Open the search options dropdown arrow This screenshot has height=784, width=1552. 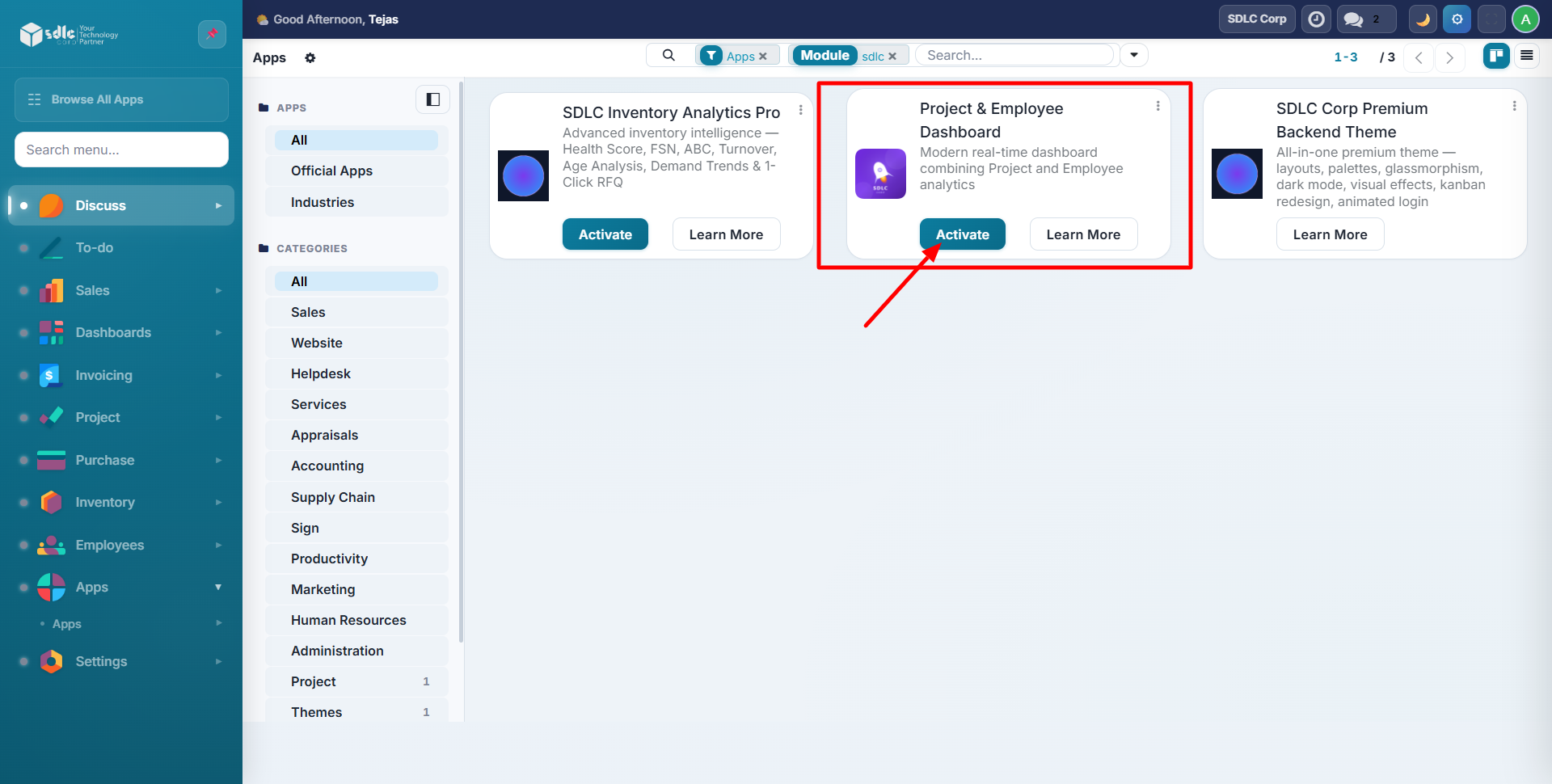pos(1133,55)
